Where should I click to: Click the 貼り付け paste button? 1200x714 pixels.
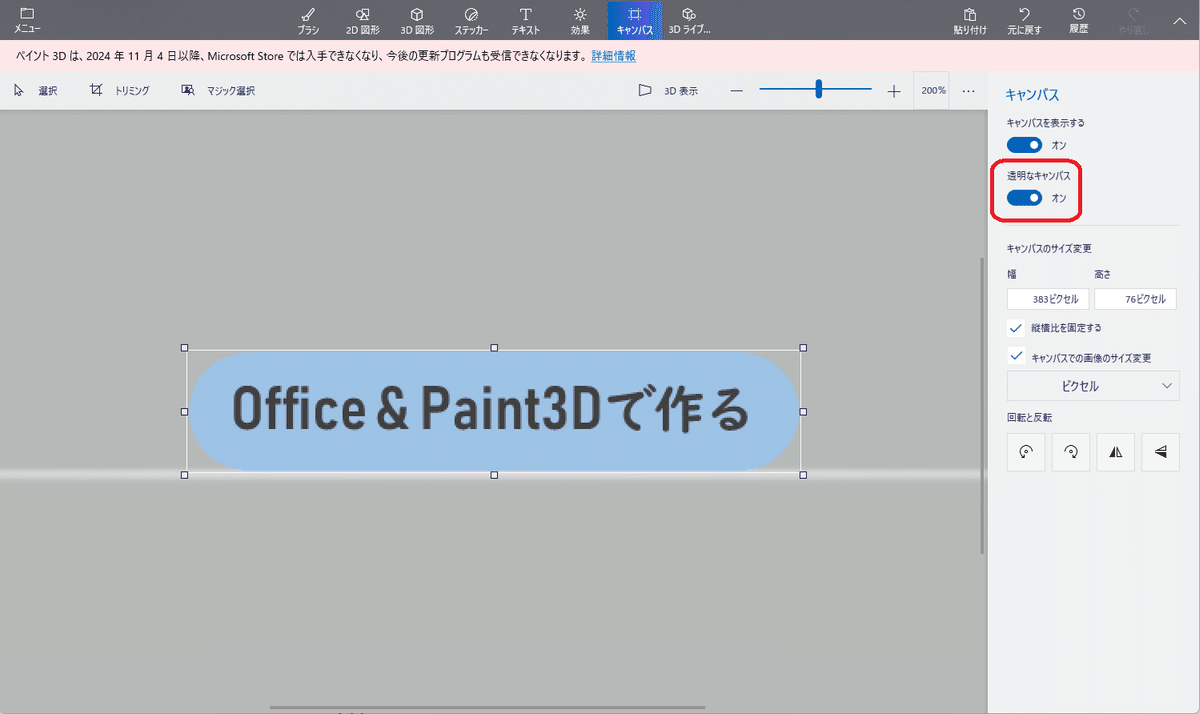(x=970, y=20)
